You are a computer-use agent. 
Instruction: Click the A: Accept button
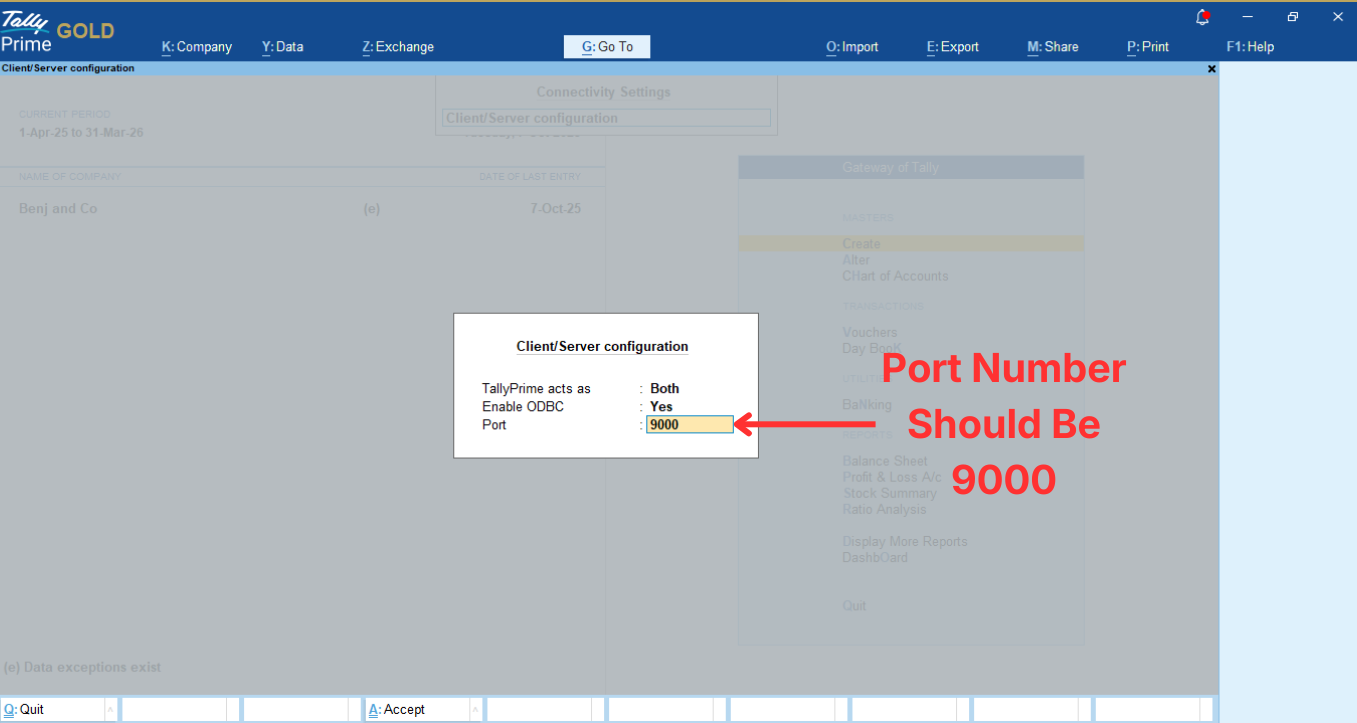point(417,709)
